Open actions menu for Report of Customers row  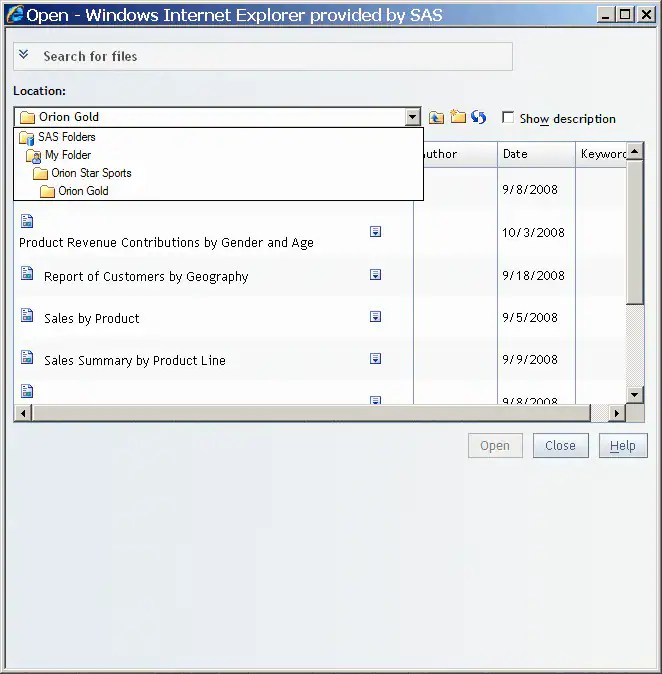(375, 275)
